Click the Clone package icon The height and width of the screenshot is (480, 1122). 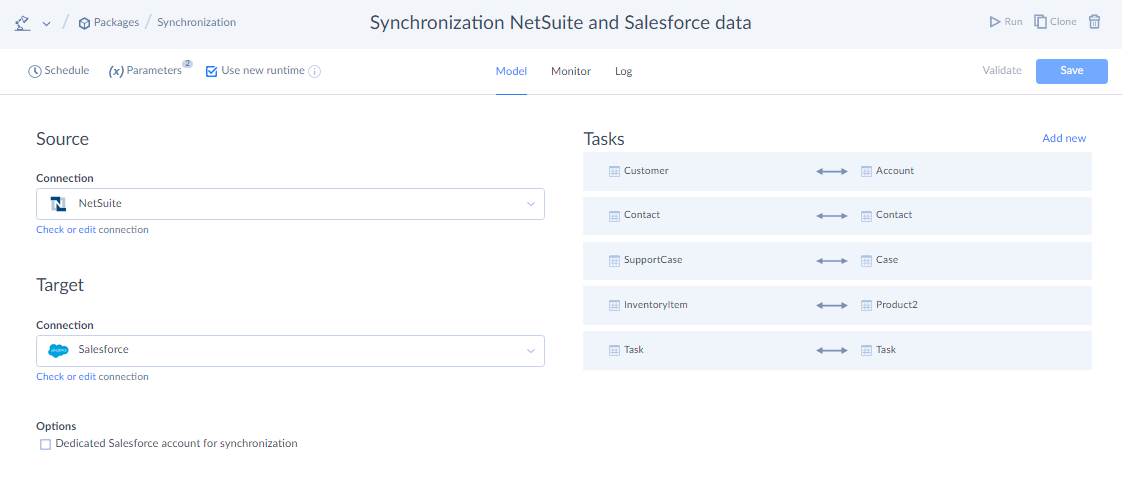[x=1040, y=21]
